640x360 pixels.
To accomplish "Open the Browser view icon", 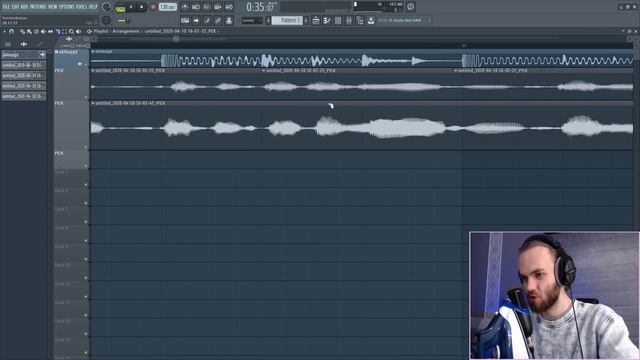I will click(360, 20).
